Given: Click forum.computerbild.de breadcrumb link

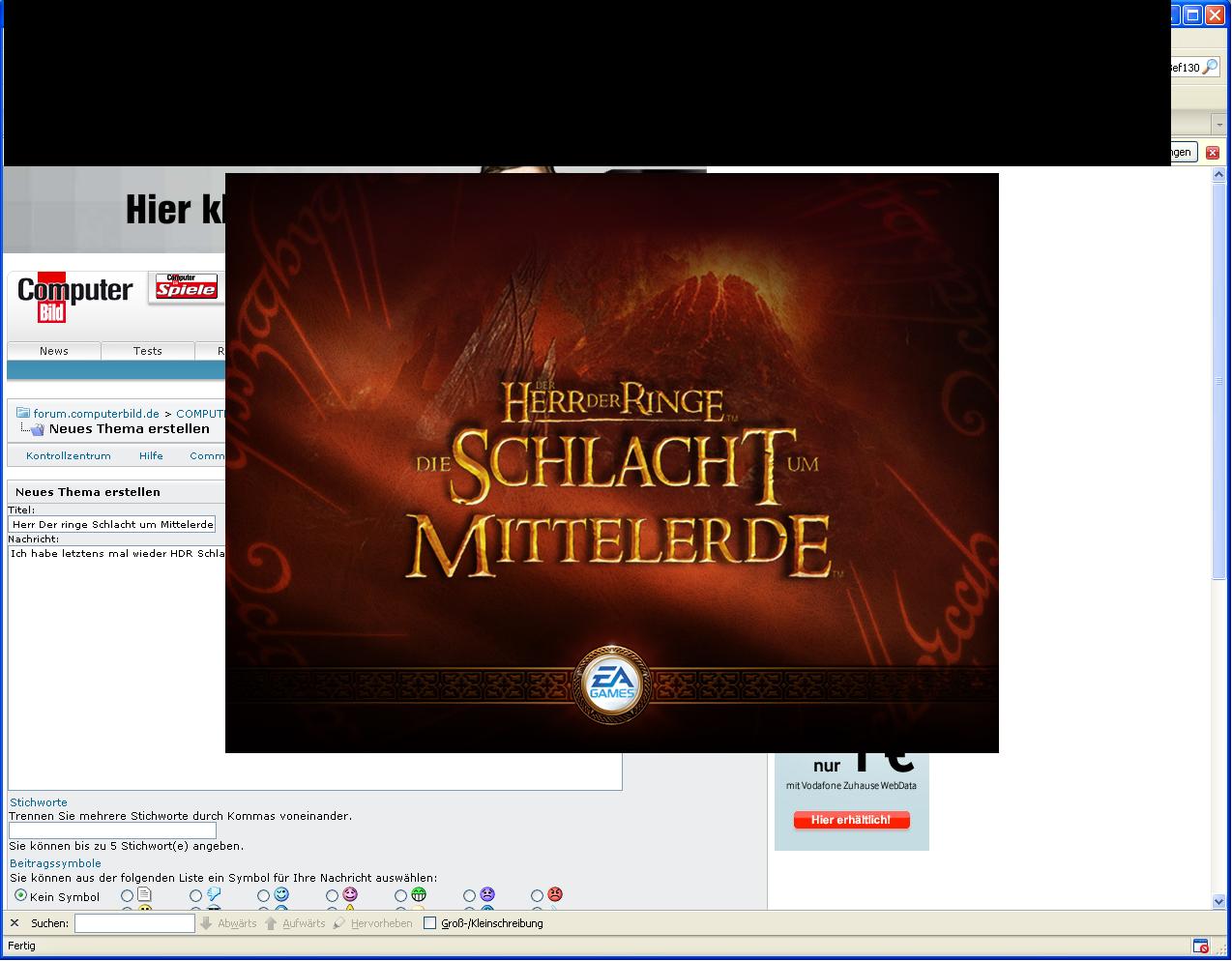Looking at the screenshot, I should [97, 414].
